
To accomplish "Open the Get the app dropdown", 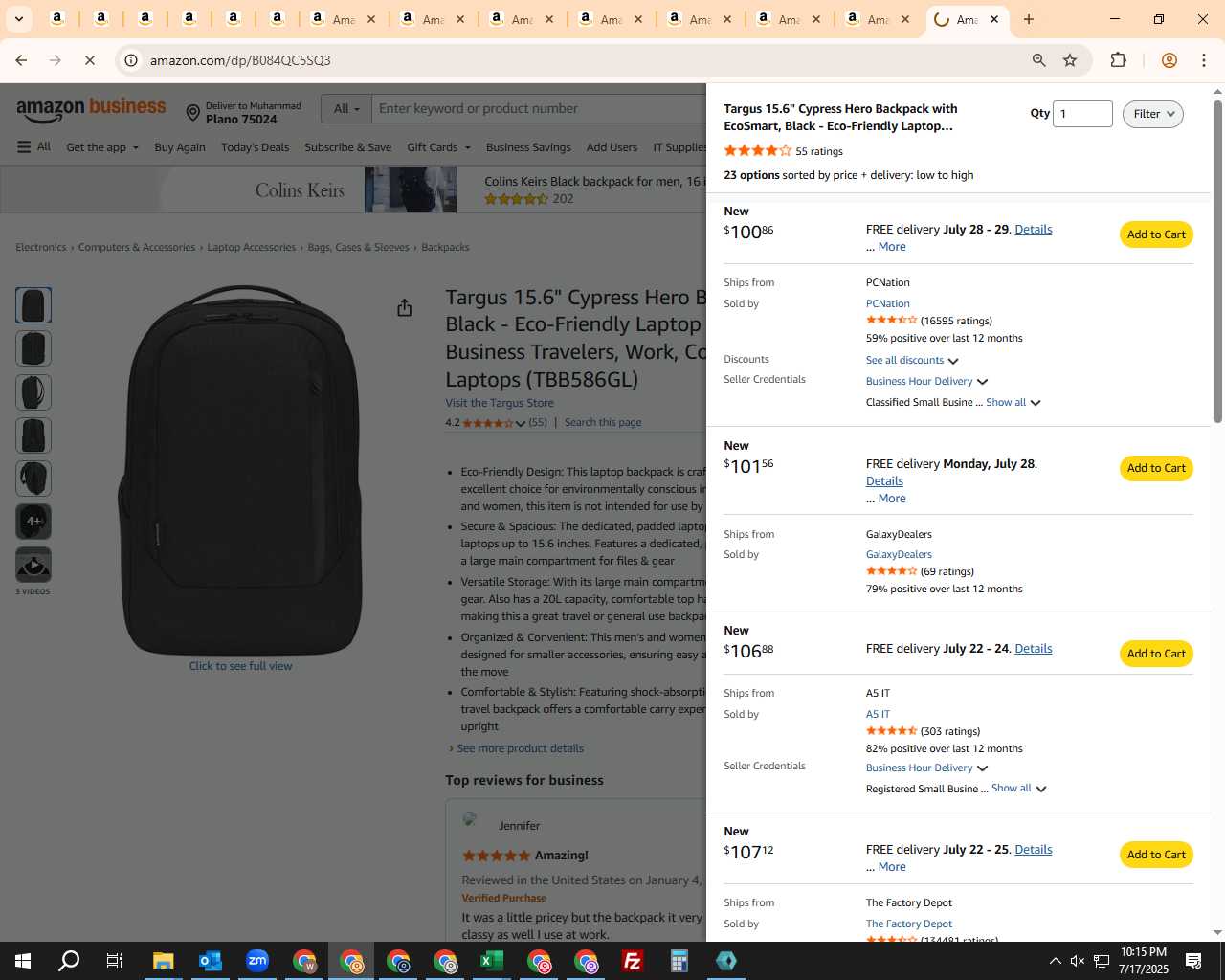I will [102, 147].
